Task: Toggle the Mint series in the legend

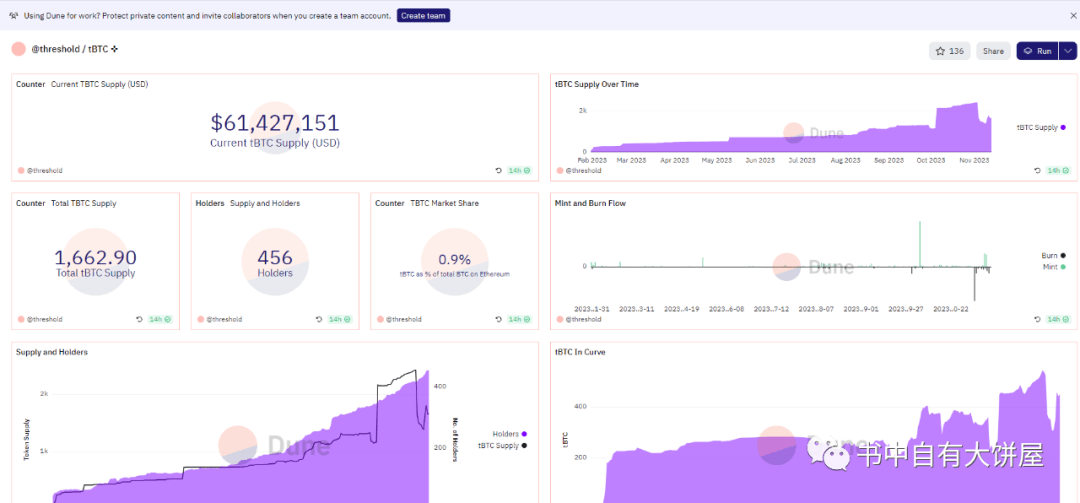Action: click(x=1054, y=266)
